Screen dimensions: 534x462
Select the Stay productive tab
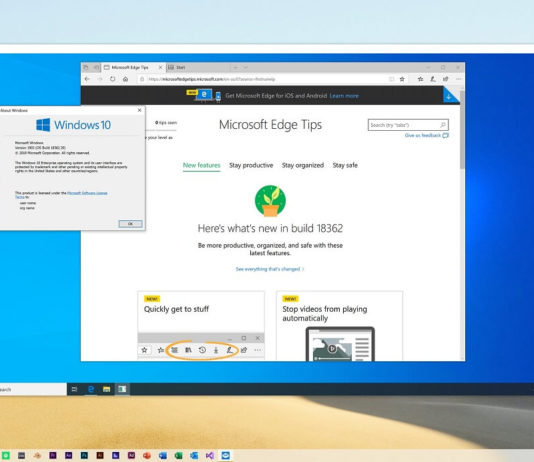click(251, 165)
